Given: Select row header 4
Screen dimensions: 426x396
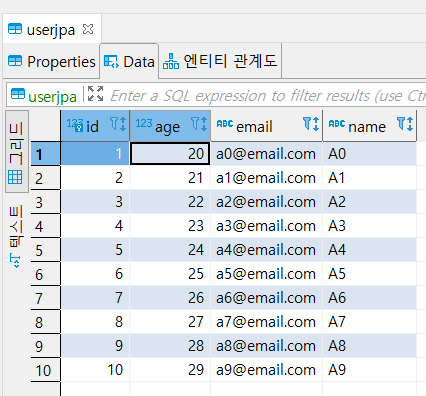Looking at the screenshot, I should tap(46, 226).
